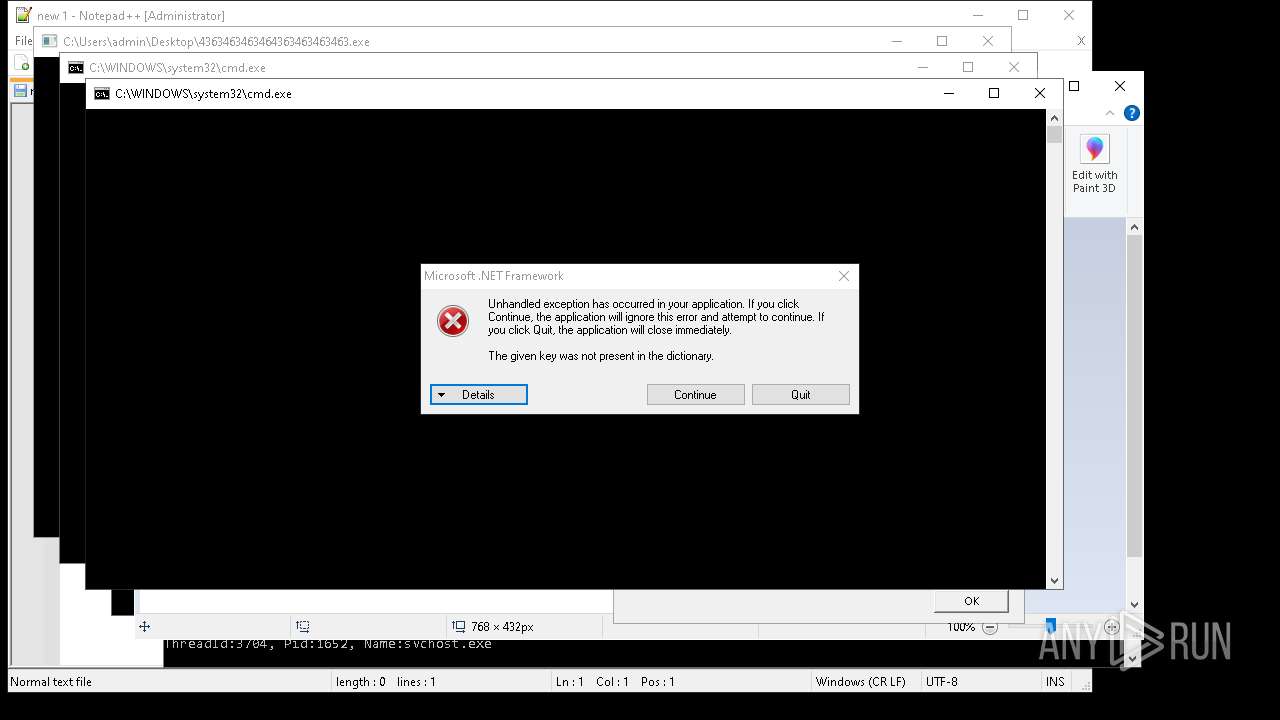
Task: Click the front cmd.exe scrollbar up arrow
Action: 1054,117
